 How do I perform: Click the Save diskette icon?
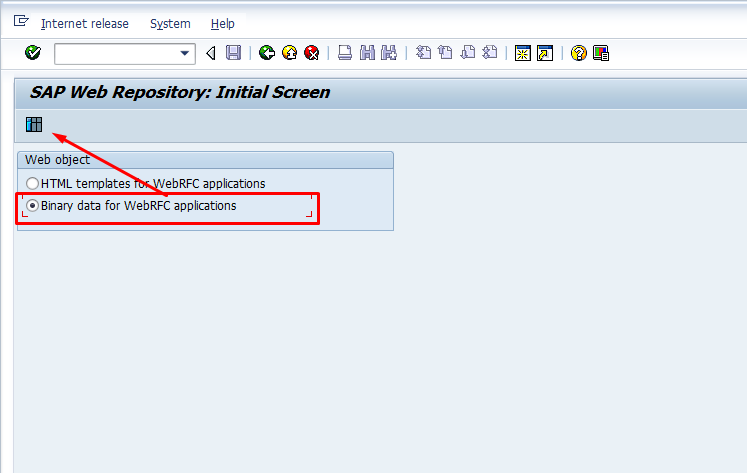coord(233,52)
